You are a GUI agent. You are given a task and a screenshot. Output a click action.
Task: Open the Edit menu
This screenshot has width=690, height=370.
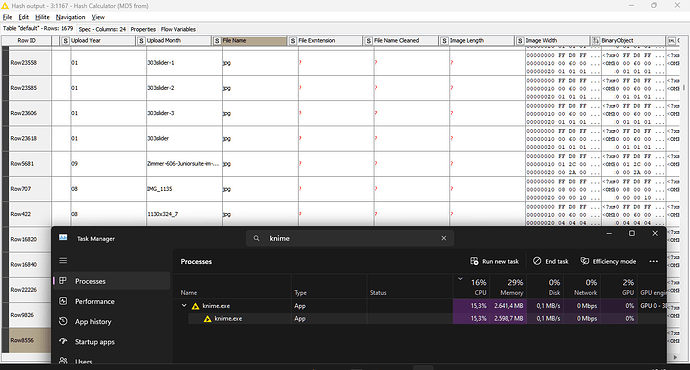pyautogui.click(x=23, y=17)
